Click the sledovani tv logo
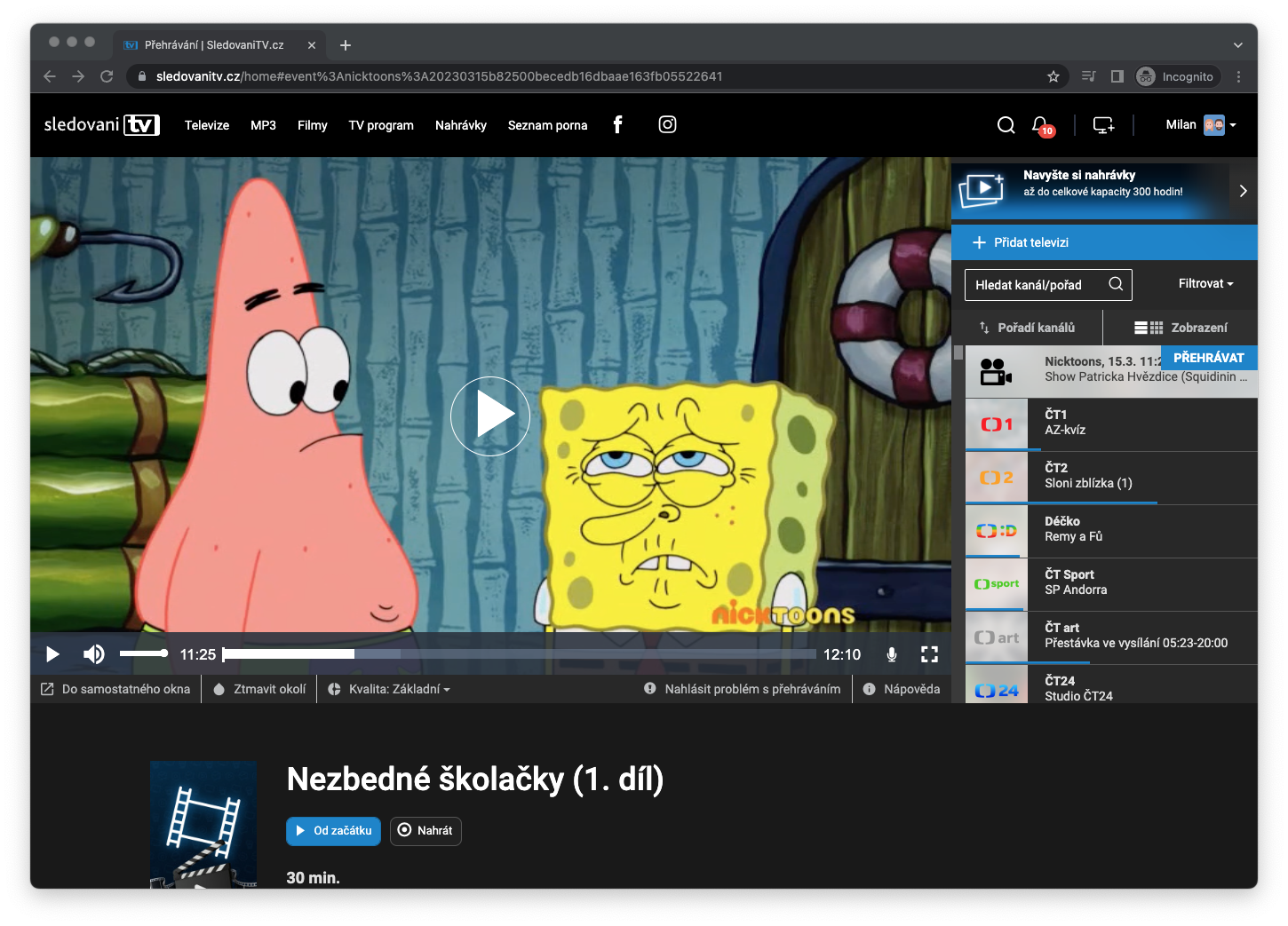Screen dimensions: 1288x926 (101, 124)
